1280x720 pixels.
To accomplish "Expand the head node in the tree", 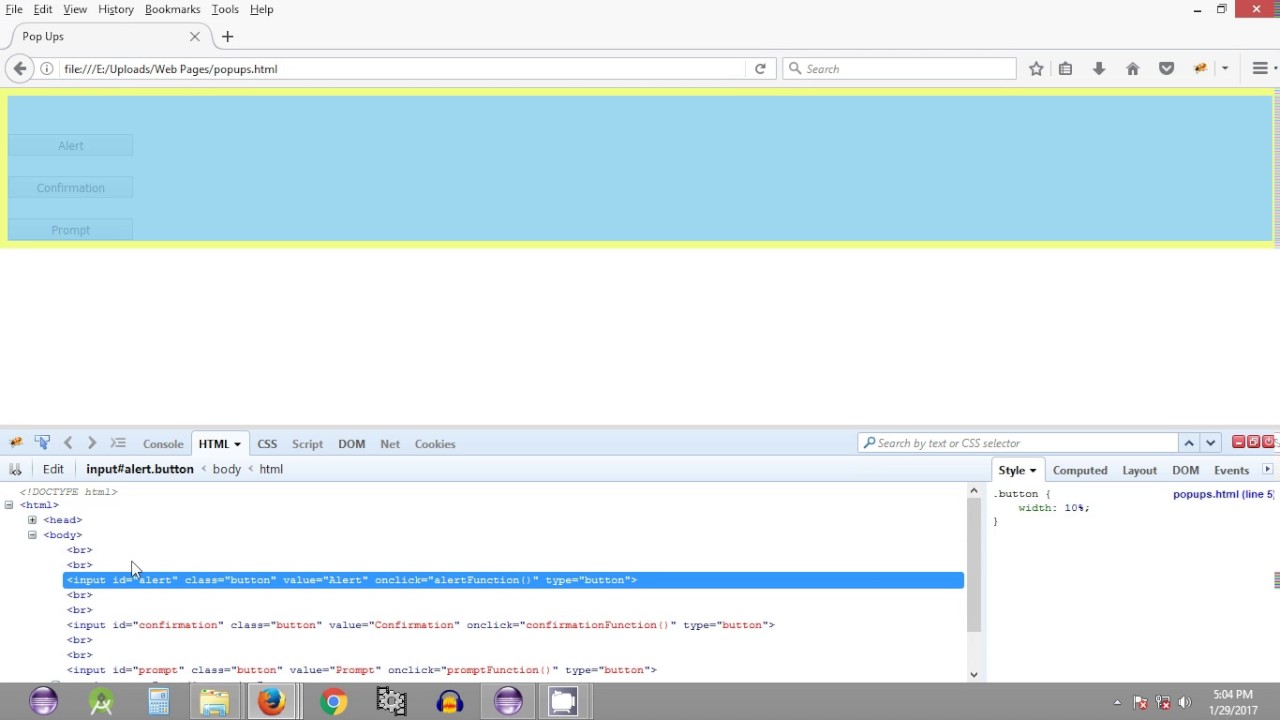I will pos(32,520).
